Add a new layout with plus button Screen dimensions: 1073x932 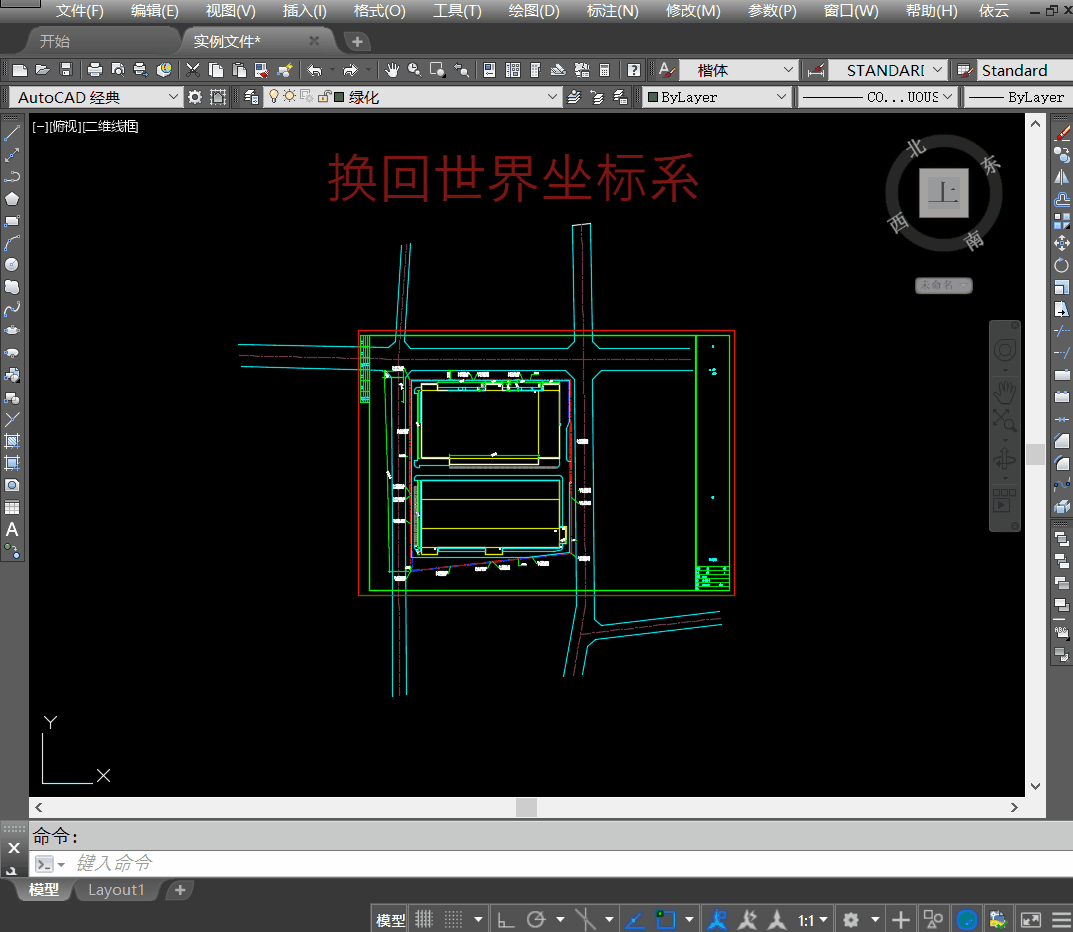[x=180, y=890]
